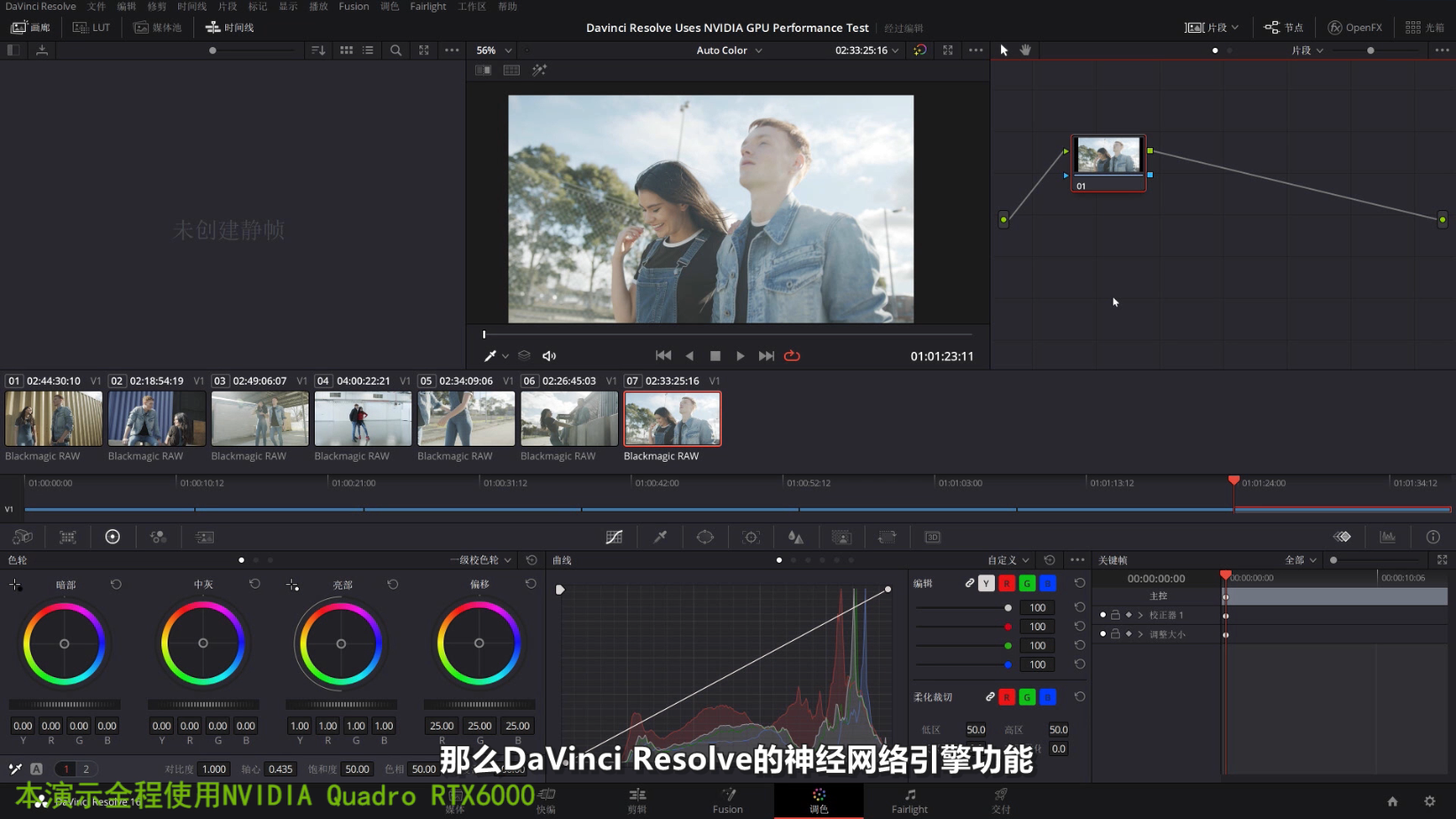Toggle the lock on 校正器 1 track
Screen dimensions: 1456x819
pyautogui.click(x=1115, y=615)
